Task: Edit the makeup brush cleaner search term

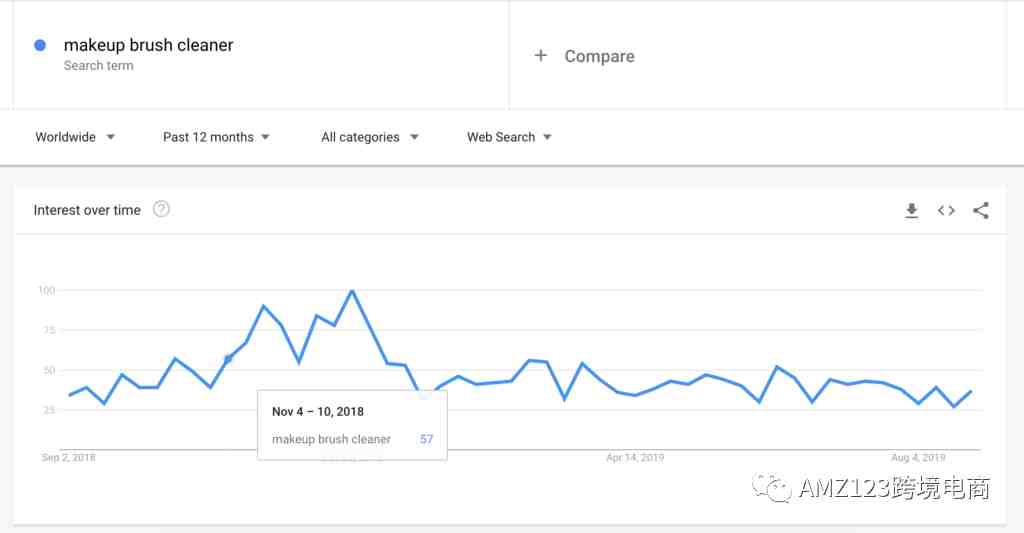Action: 148,45
